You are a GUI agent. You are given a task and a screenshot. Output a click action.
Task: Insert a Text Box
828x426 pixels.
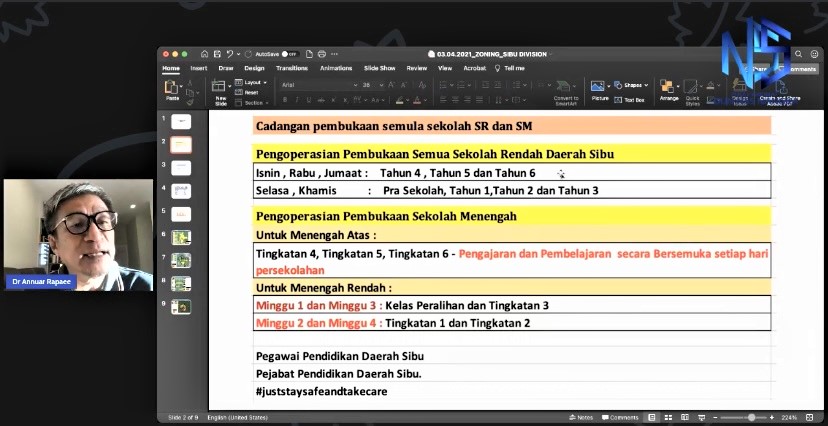click(x=629, y=100)
